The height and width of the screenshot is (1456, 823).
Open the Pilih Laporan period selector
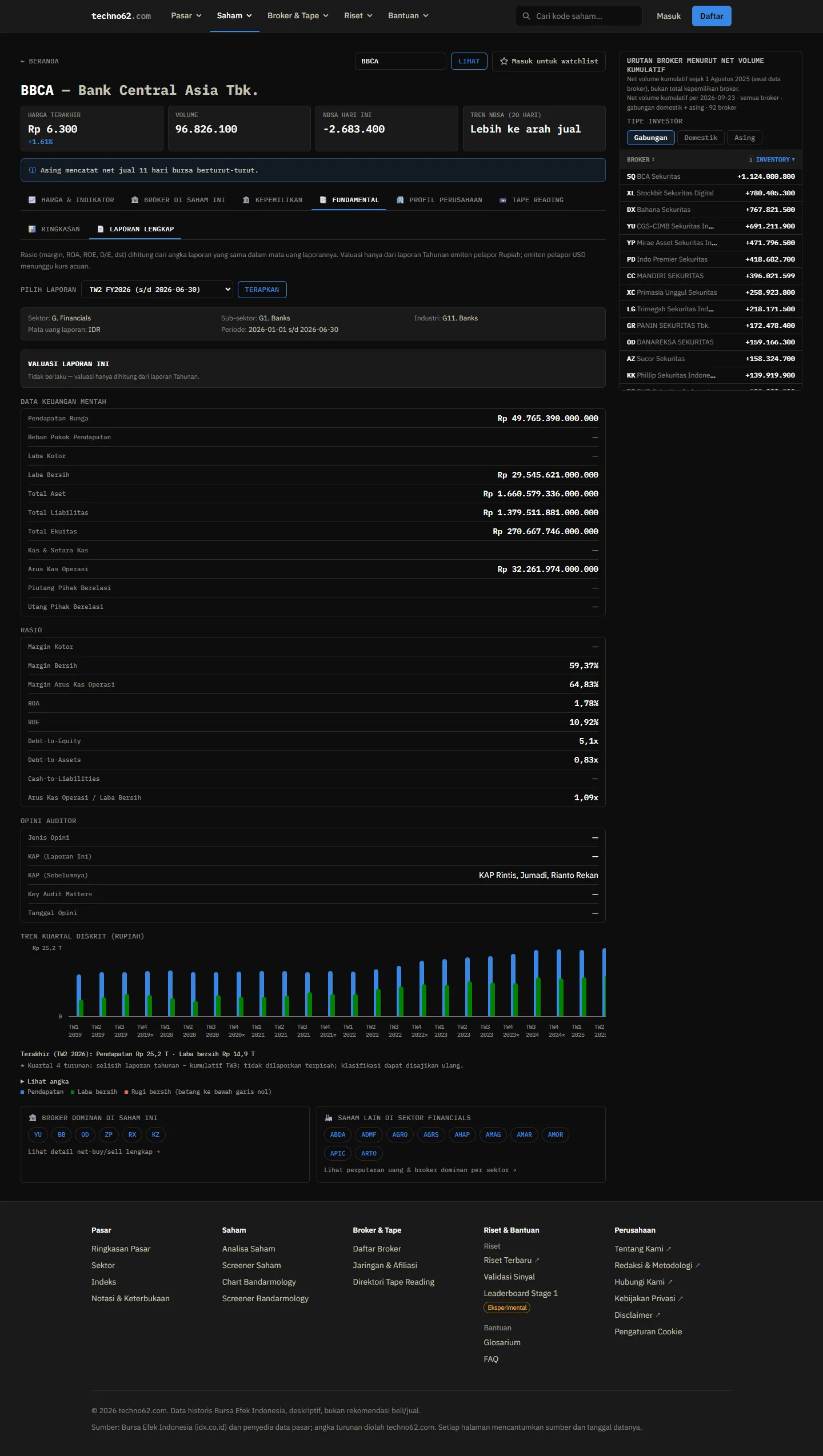157,290
